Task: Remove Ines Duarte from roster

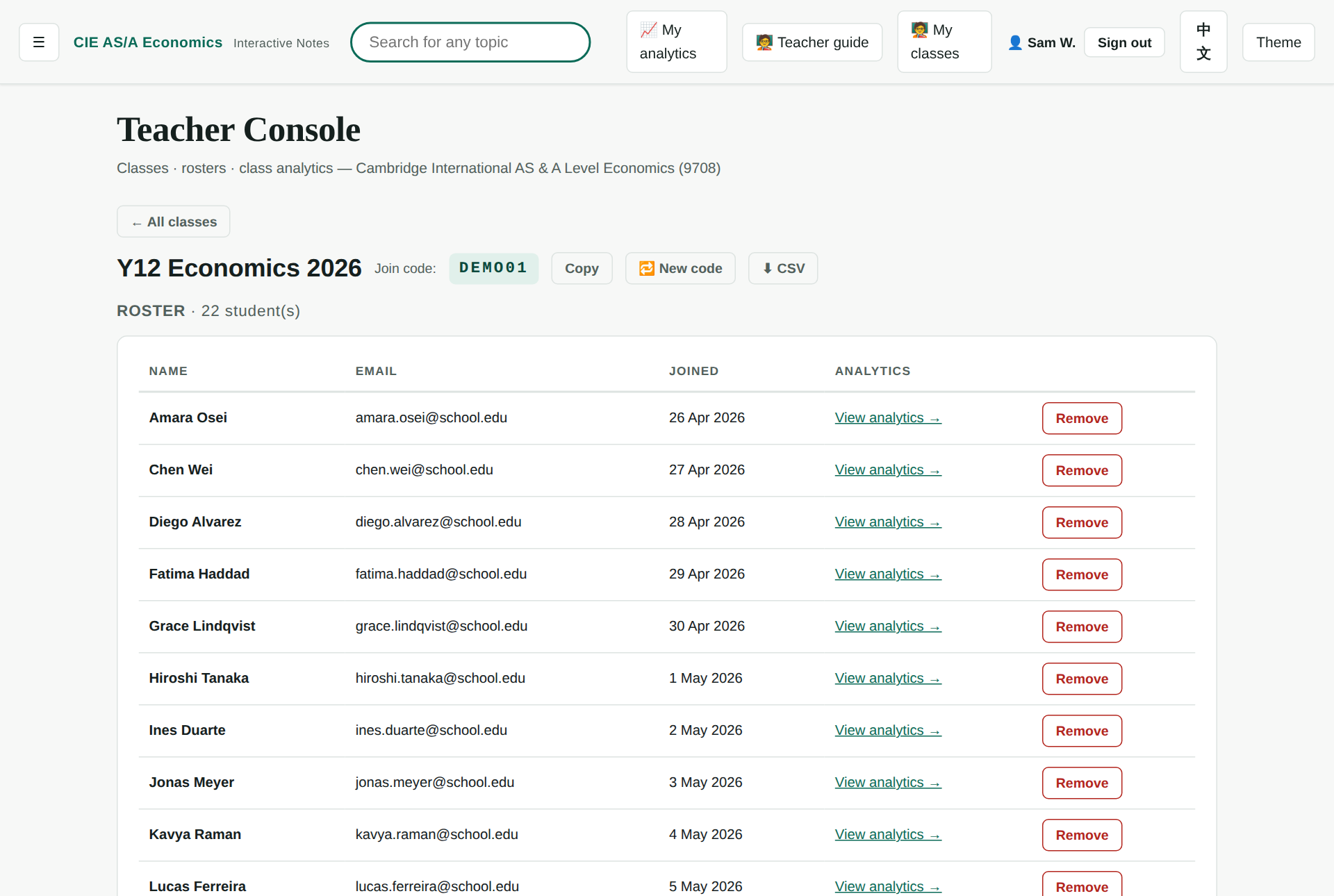Action: (1082, 731)
